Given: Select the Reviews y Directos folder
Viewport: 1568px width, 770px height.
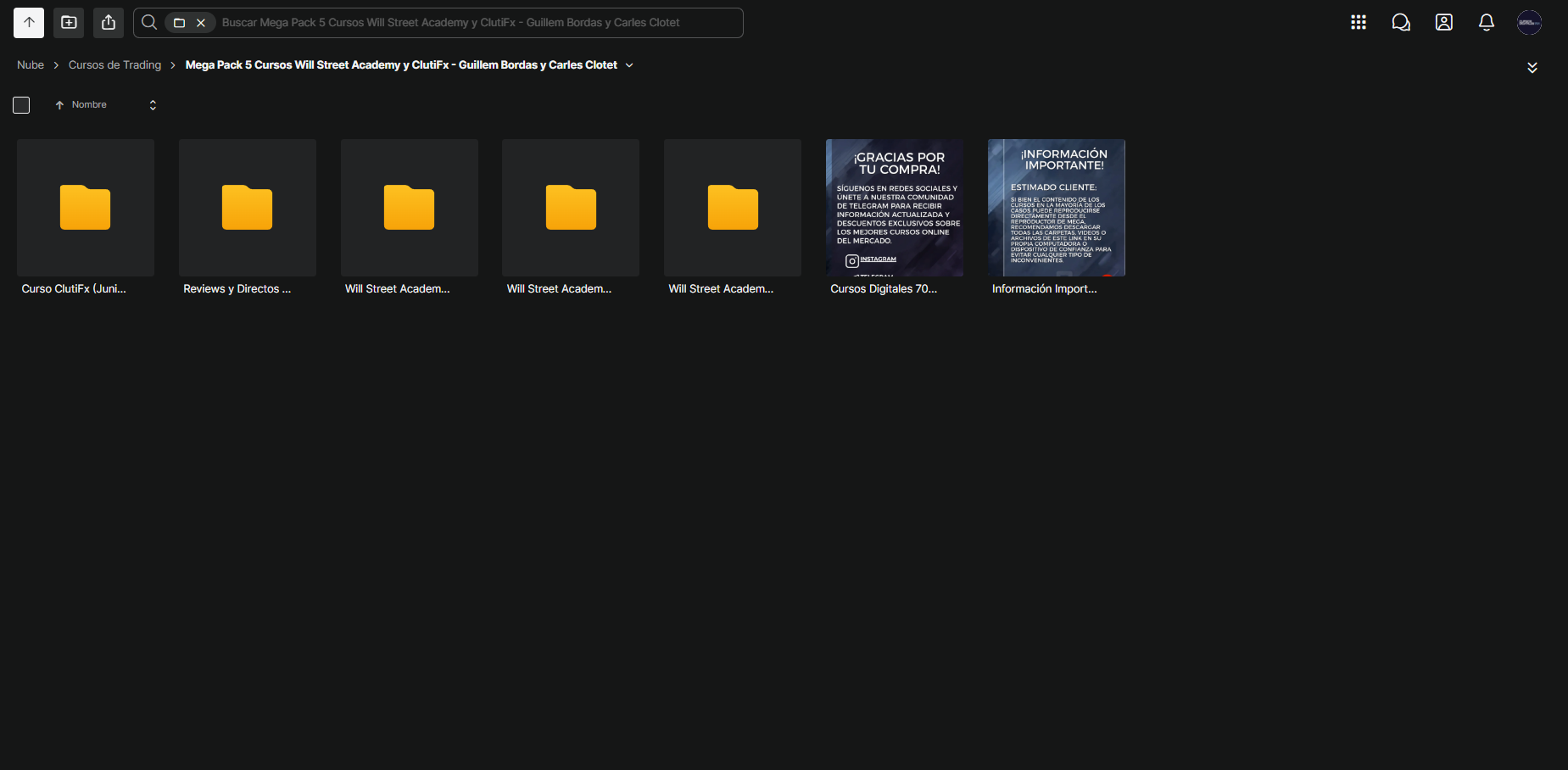Looking at the screenshot, I should click(248, 208).
